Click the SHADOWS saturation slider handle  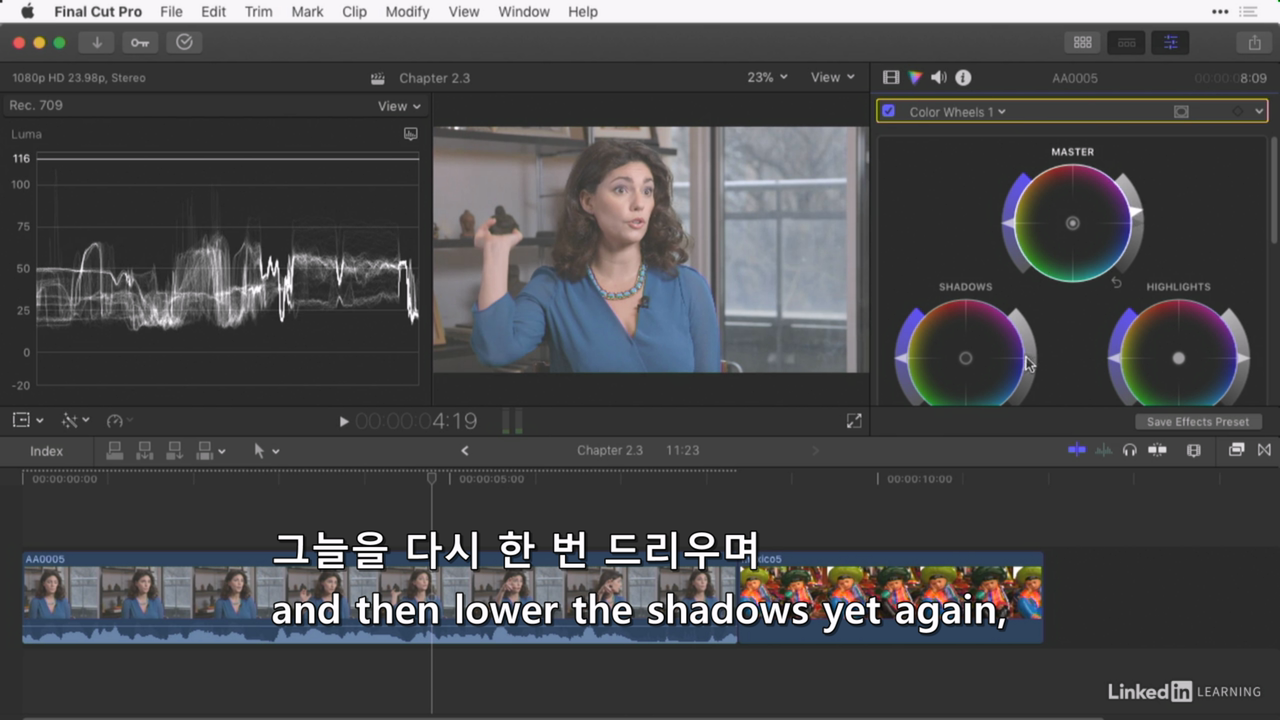click(902, 358)
